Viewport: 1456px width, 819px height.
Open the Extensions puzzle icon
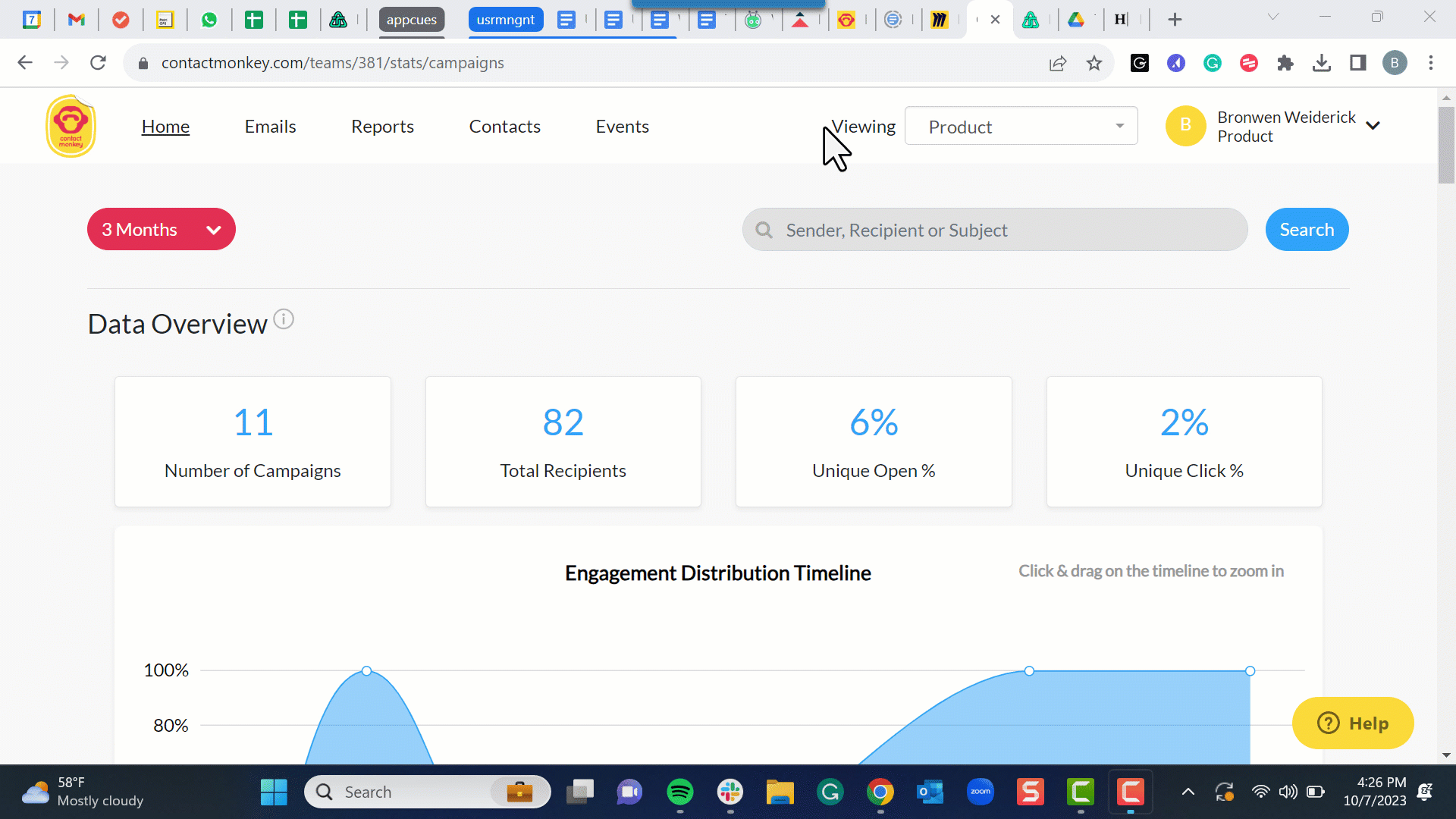pyautogui.click(x=1285, y=63)
